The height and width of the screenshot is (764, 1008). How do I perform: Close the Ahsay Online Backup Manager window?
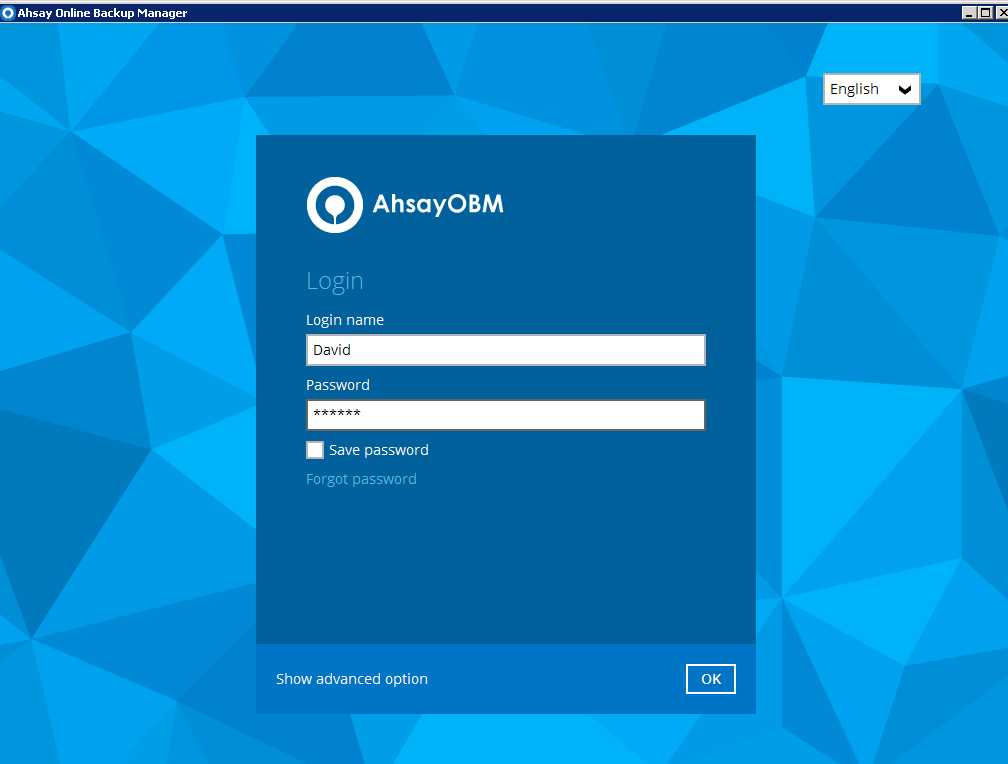[x=1002, y=12]
